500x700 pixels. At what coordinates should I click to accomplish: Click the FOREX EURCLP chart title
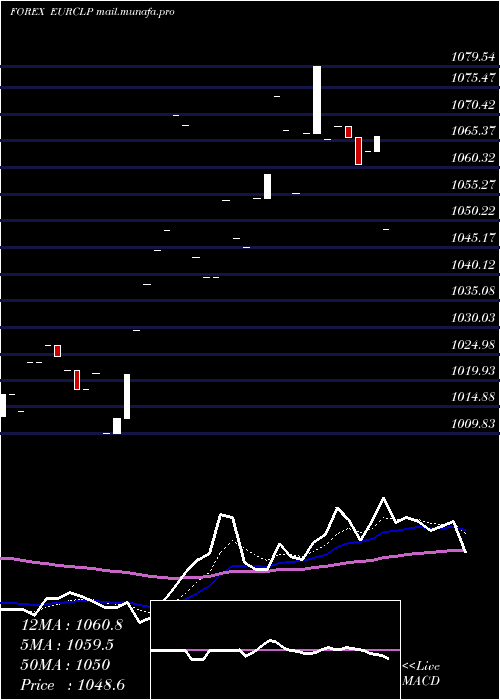coord(51,12)
